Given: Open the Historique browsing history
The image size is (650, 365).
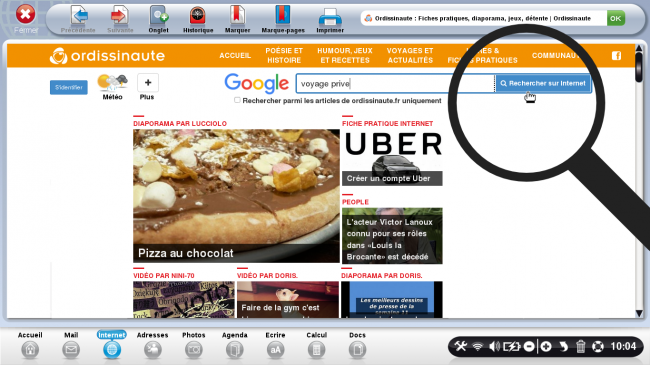Looking at the screenshot, I should point(198,19).
